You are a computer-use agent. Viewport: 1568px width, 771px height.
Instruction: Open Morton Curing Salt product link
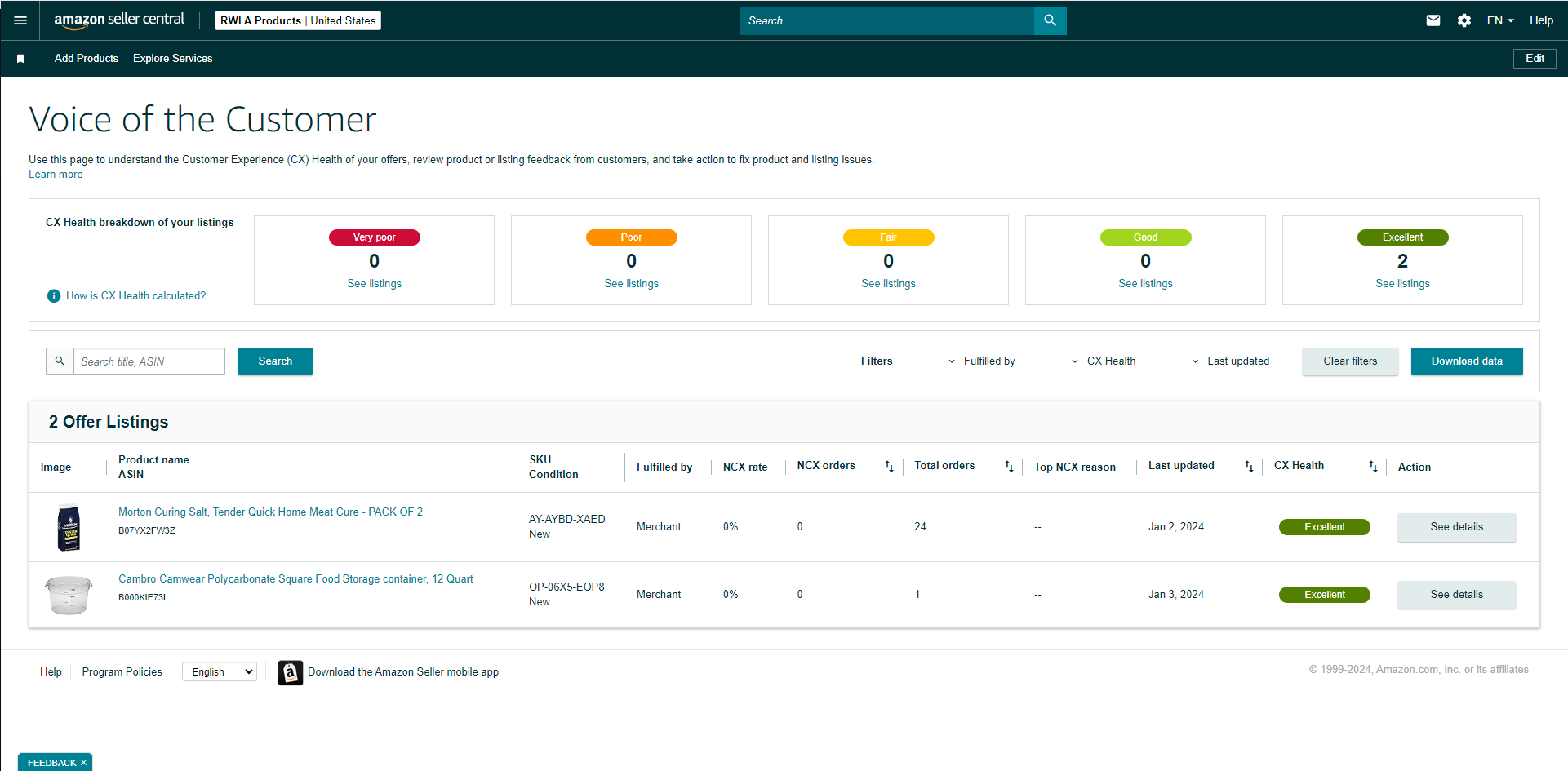pos(270,512)
